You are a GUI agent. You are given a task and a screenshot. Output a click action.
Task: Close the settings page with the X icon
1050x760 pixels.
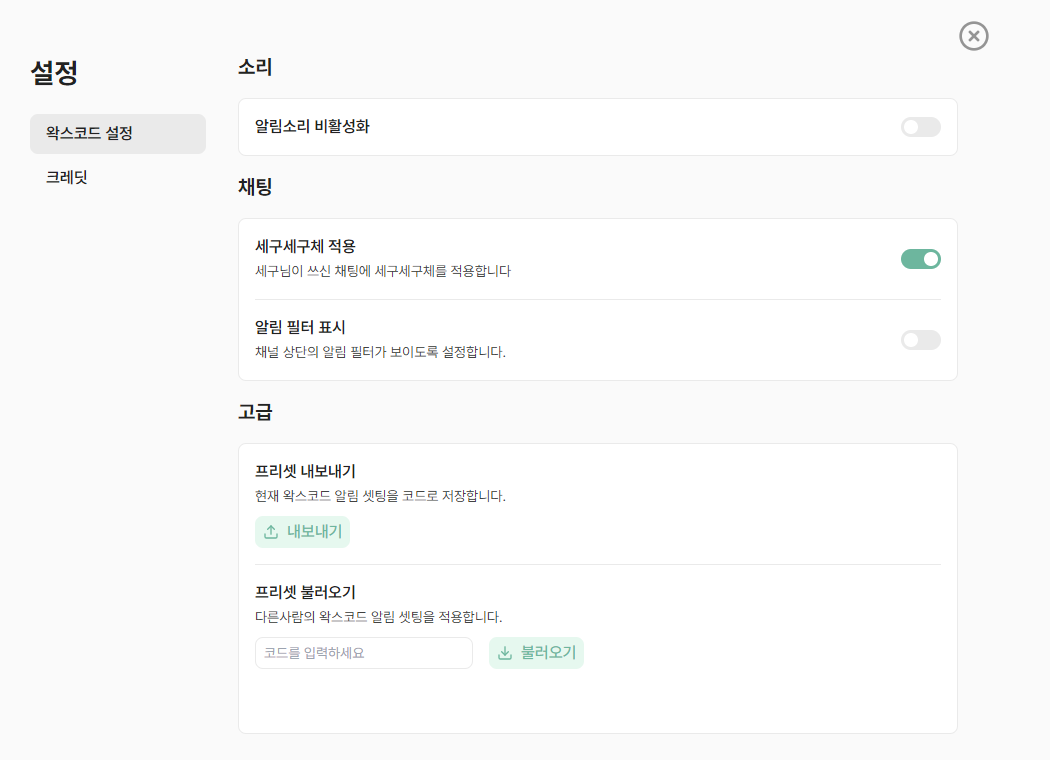tap(973, 36)
